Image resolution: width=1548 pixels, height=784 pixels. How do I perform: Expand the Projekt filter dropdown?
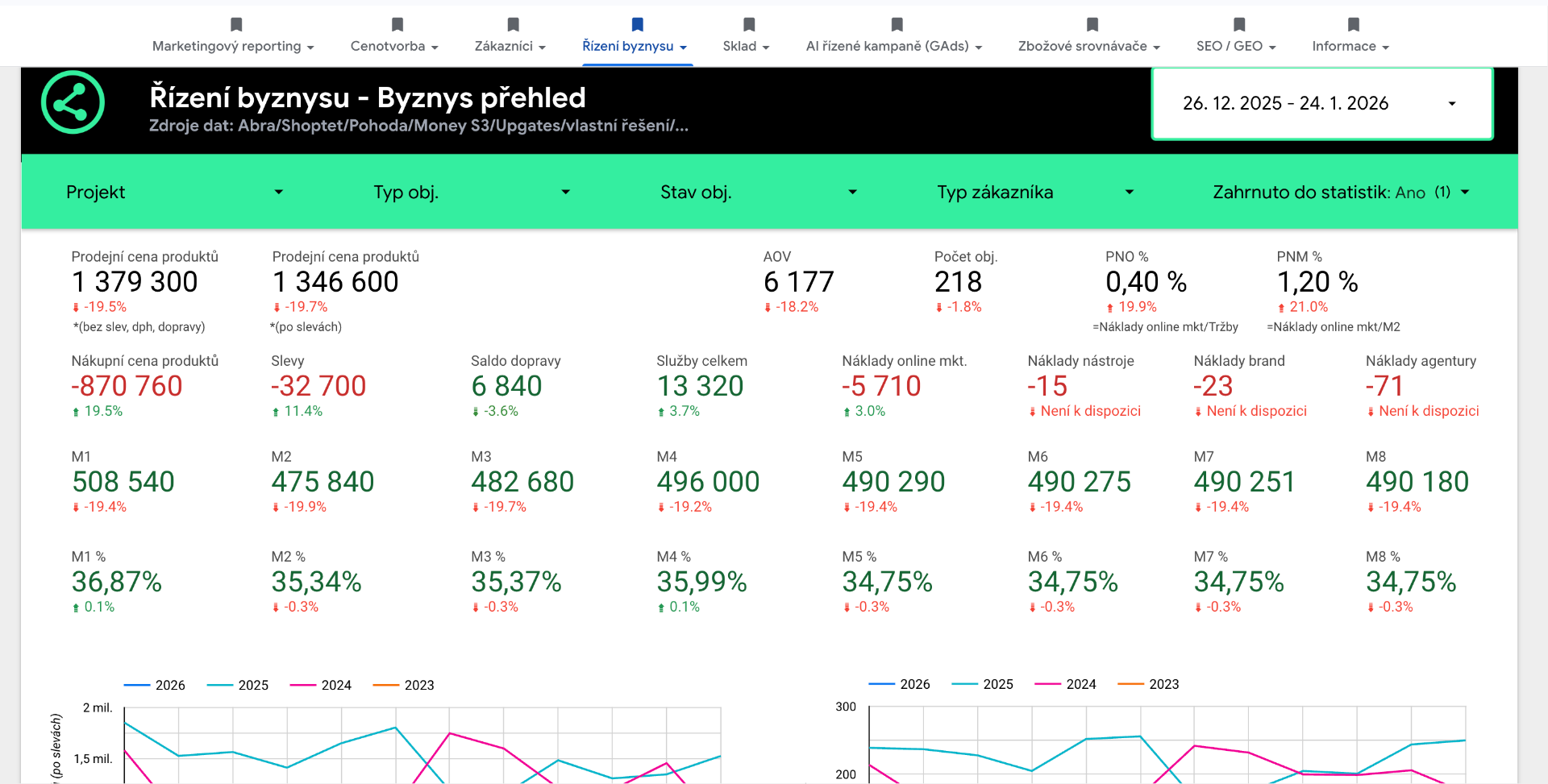(175, 192)
